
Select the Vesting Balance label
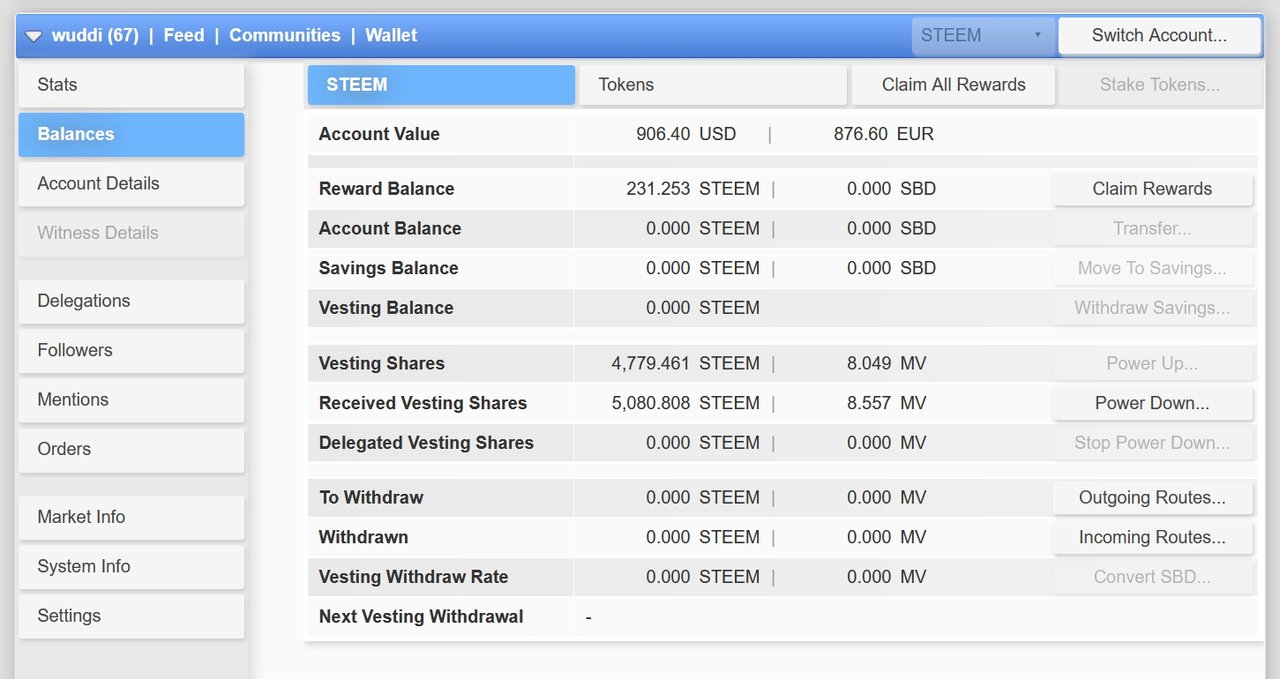click(x=386, y=308)
